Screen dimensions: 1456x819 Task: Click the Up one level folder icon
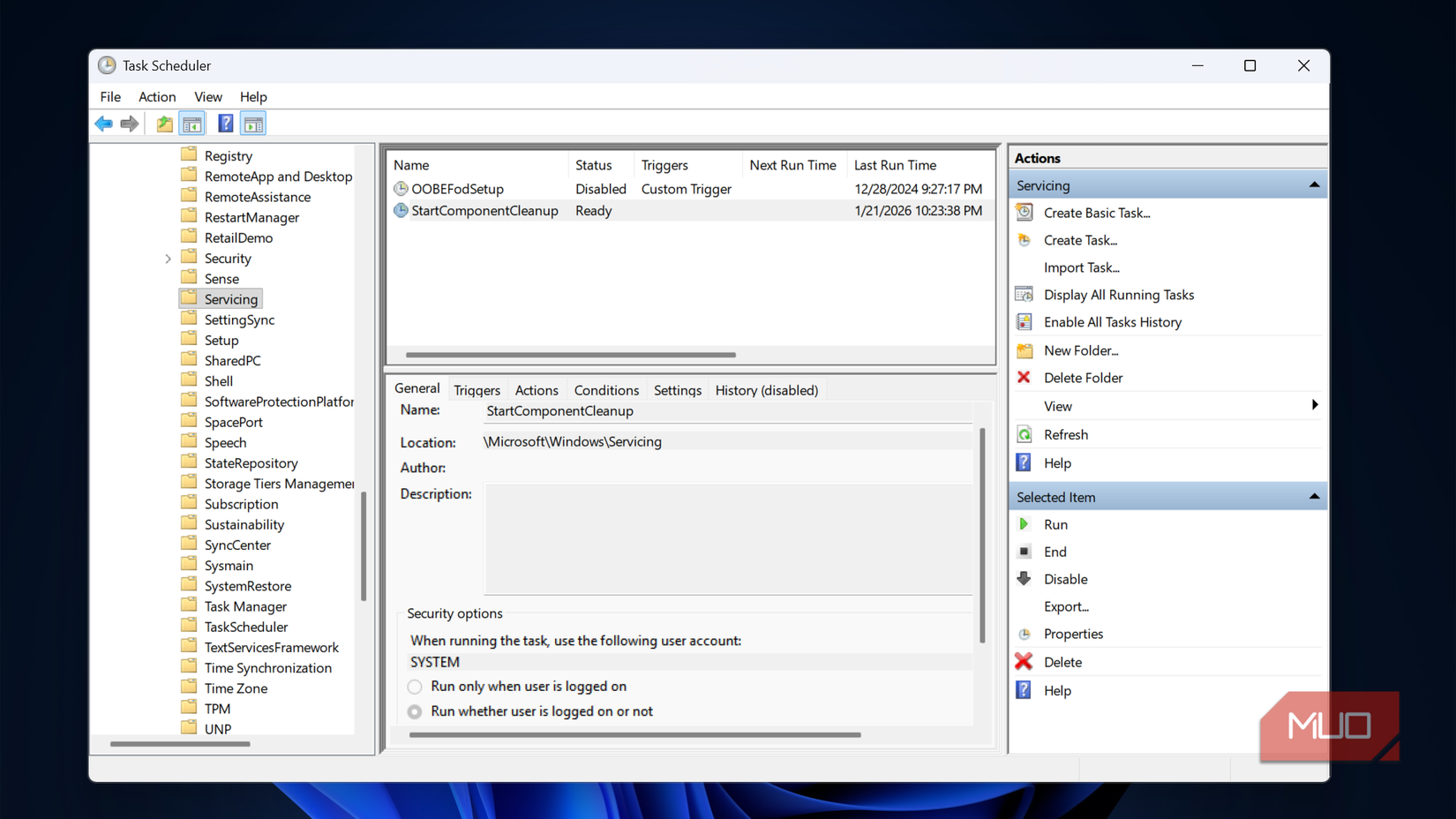coord(165,124)
